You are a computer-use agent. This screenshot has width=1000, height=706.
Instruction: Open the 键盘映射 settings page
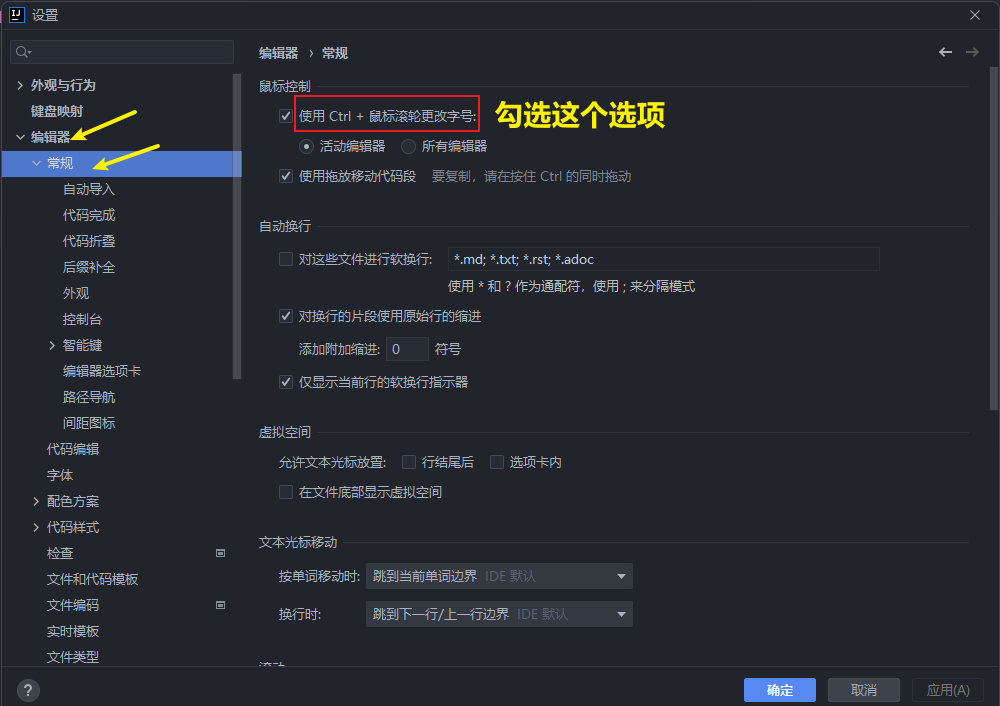coord(57,111)
